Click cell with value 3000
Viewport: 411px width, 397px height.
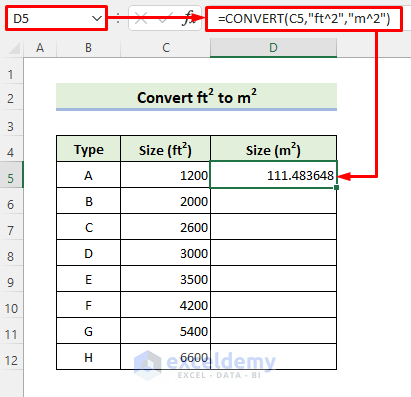165,253
